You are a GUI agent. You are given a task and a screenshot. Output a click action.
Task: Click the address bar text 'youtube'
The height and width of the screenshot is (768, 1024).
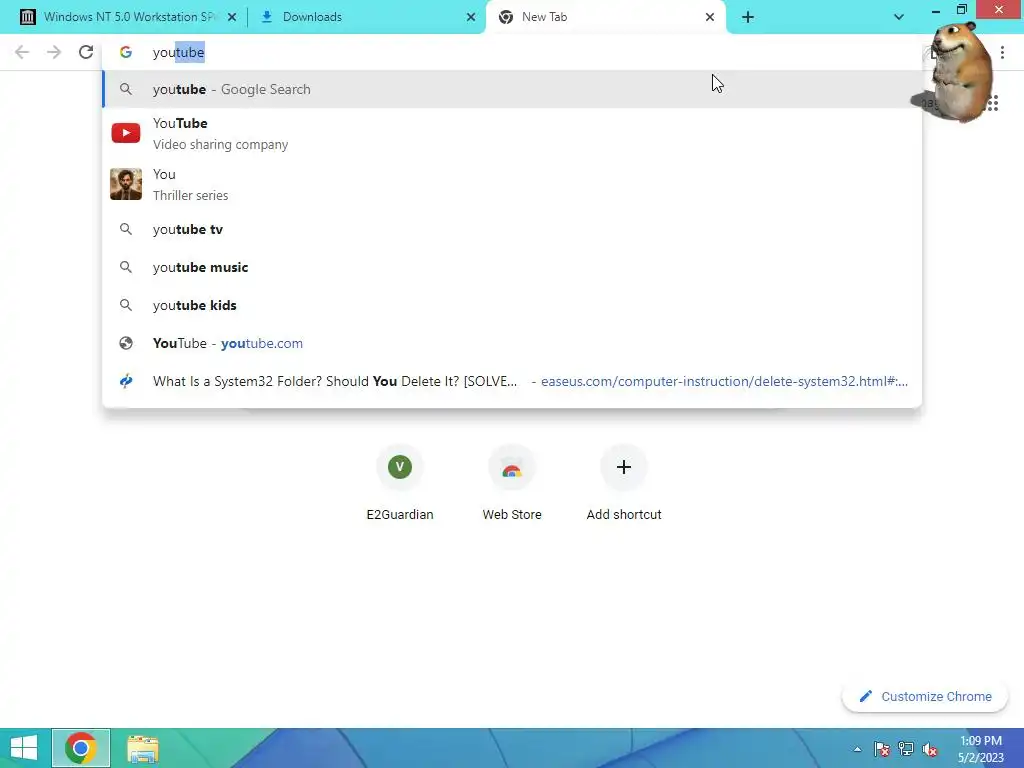(x=178, y=52)
